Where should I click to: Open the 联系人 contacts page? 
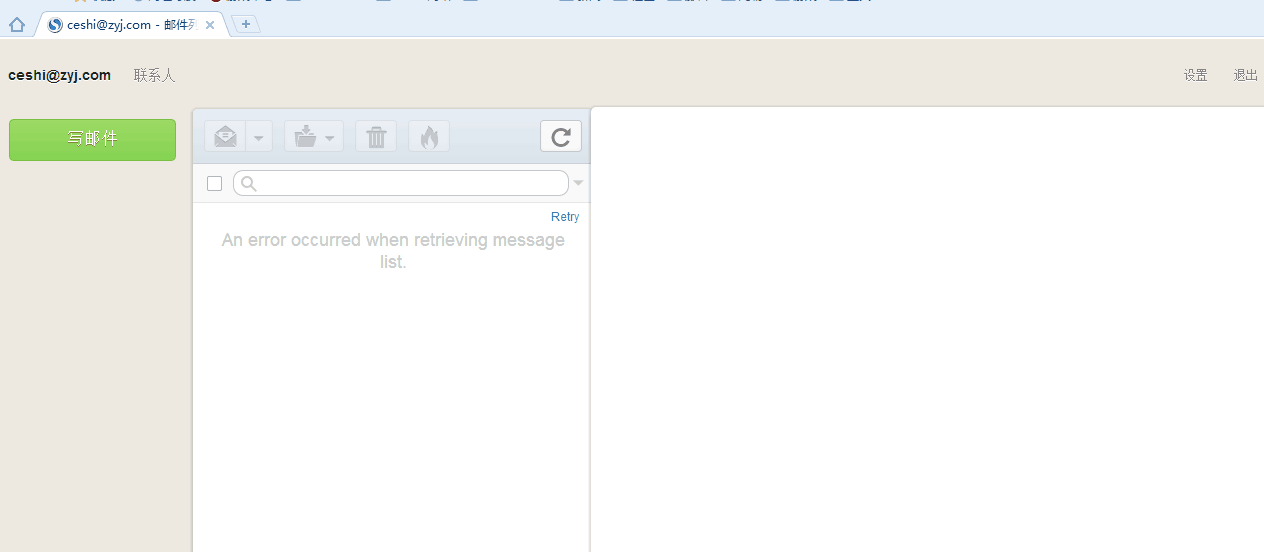pyautogui.click(x=154, y=75)
